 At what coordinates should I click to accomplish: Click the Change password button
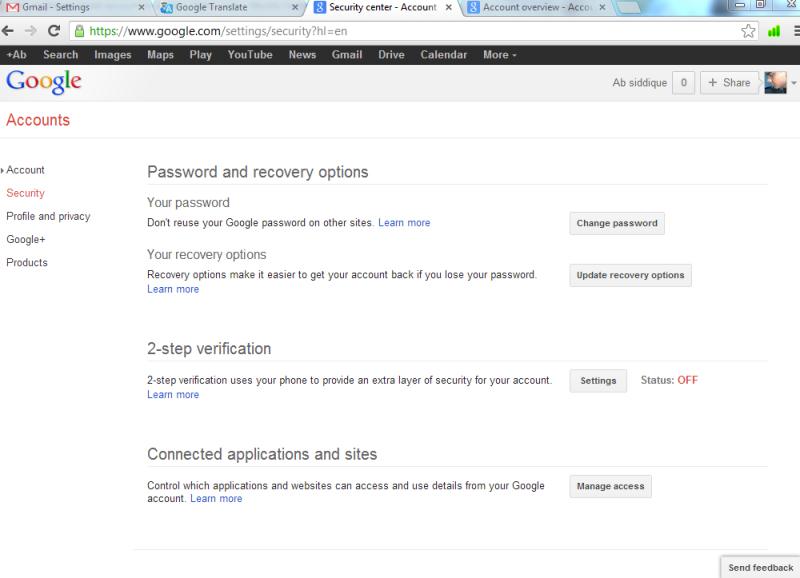617,223
